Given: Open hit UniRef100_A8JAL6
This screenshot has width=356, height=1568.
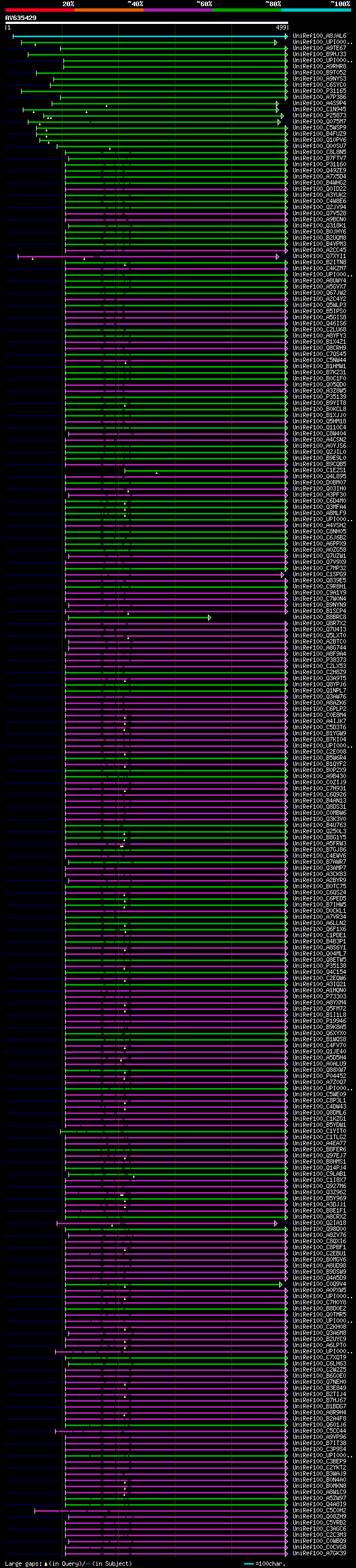Looking at the screenshot, I should pyautogui.click(x=319, y=36).
